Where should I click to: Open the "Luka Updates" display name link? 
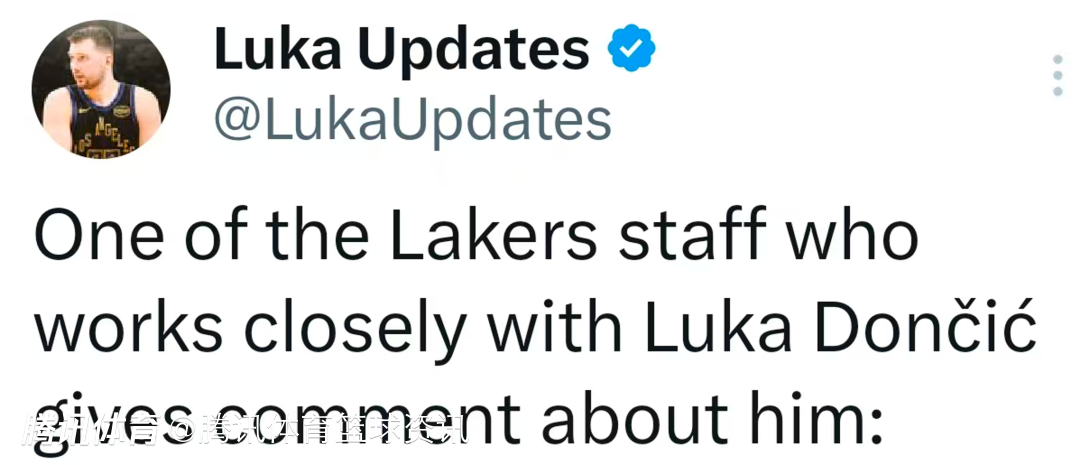coord(401,50)
